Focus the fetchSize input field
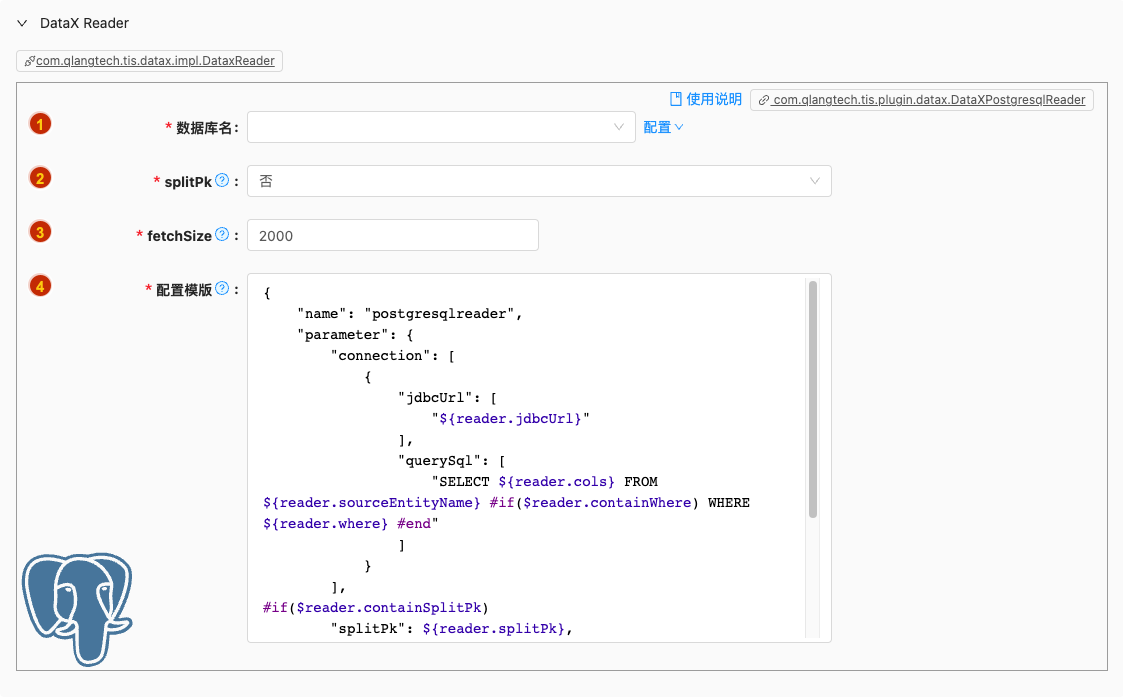 click(392, 236)
